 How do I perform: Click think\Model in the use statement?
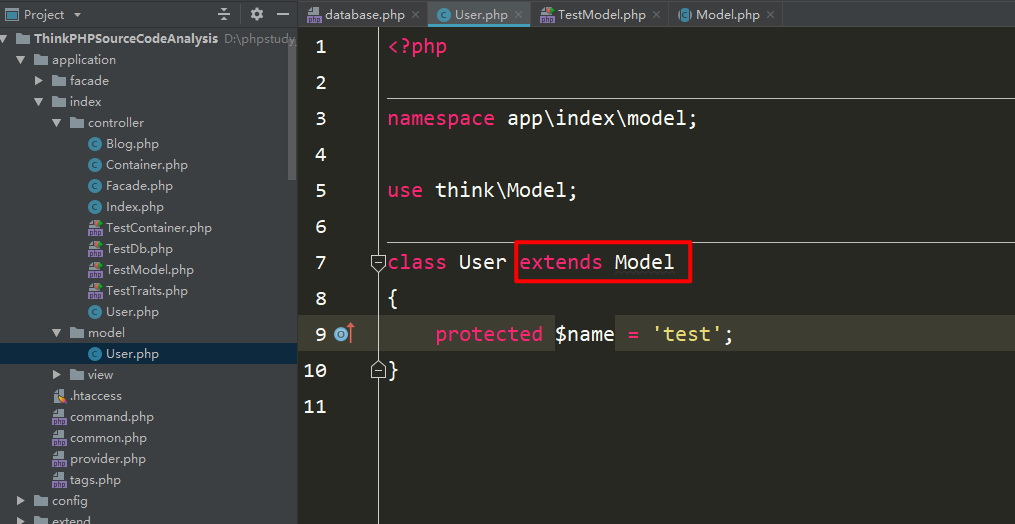(x=500, y=190)
